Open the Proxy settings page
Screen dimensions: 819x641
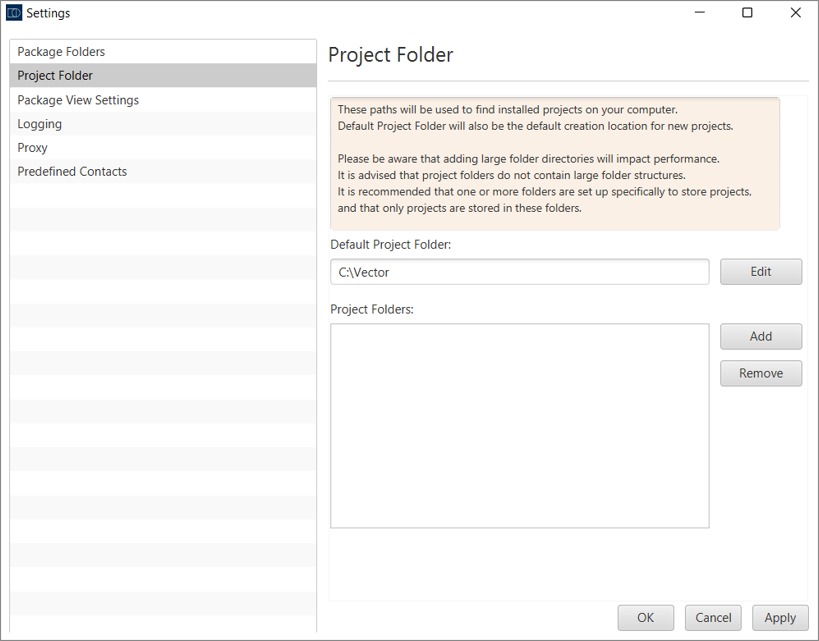pyautogui.click(x=163, y=148)
